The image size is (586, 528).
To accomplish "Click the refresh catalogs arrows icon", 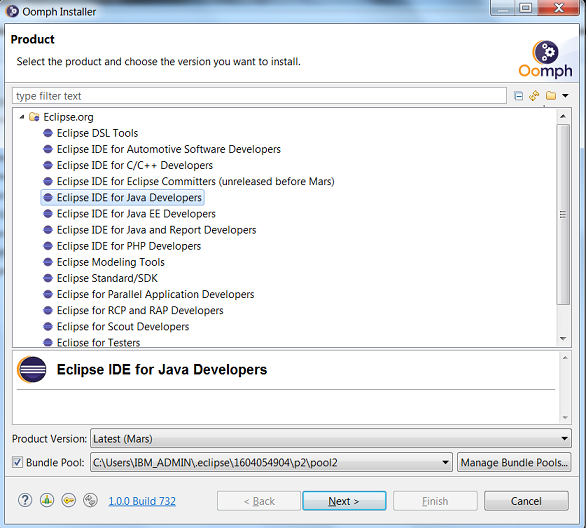I will click(534, 96).
